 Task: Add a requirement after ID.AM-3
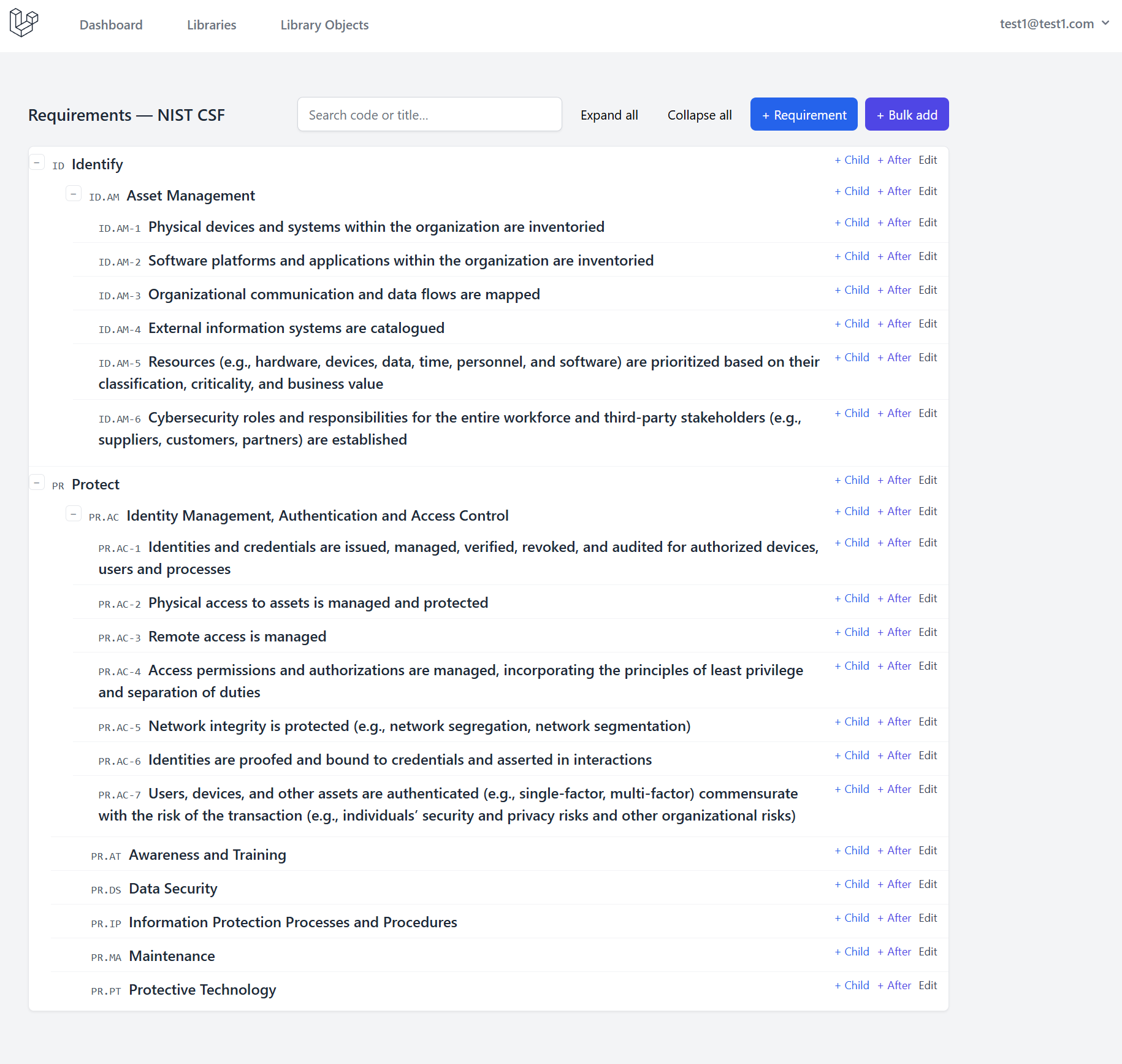click(x=894, y=290)
